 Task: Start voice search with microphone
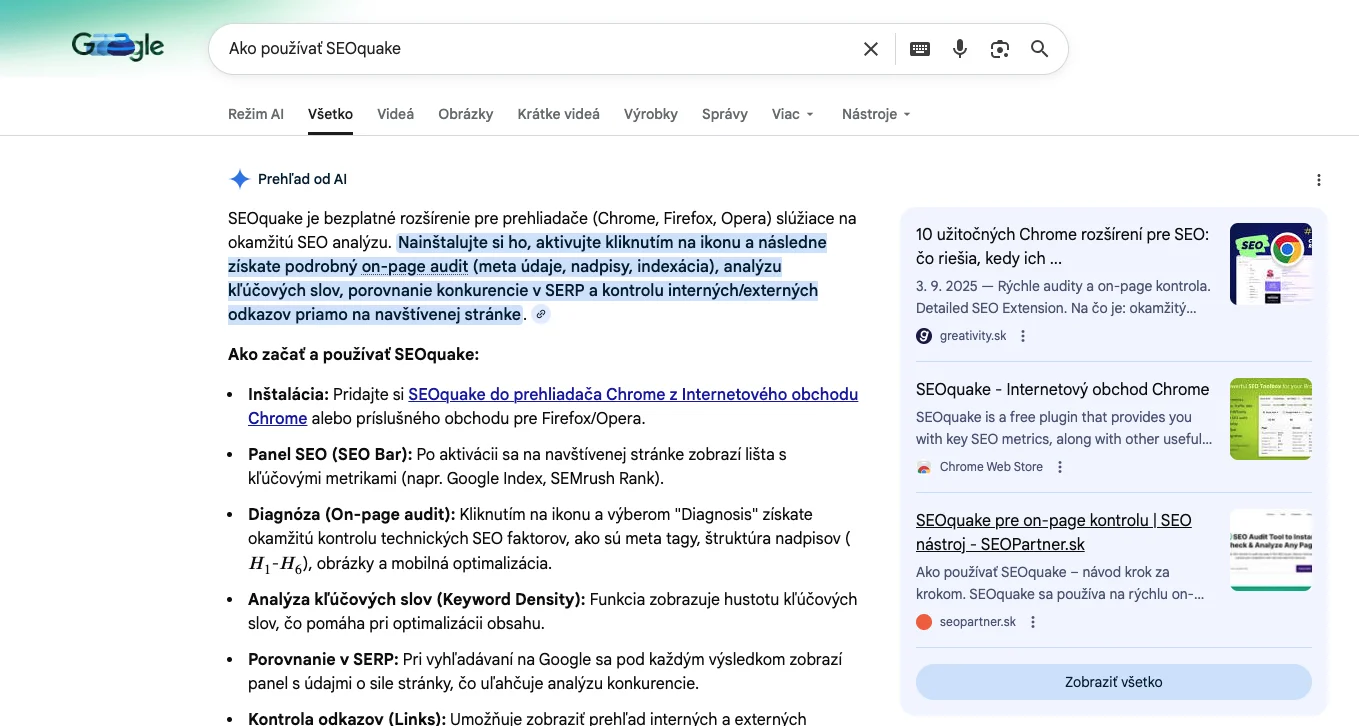(x=960, y=49)
